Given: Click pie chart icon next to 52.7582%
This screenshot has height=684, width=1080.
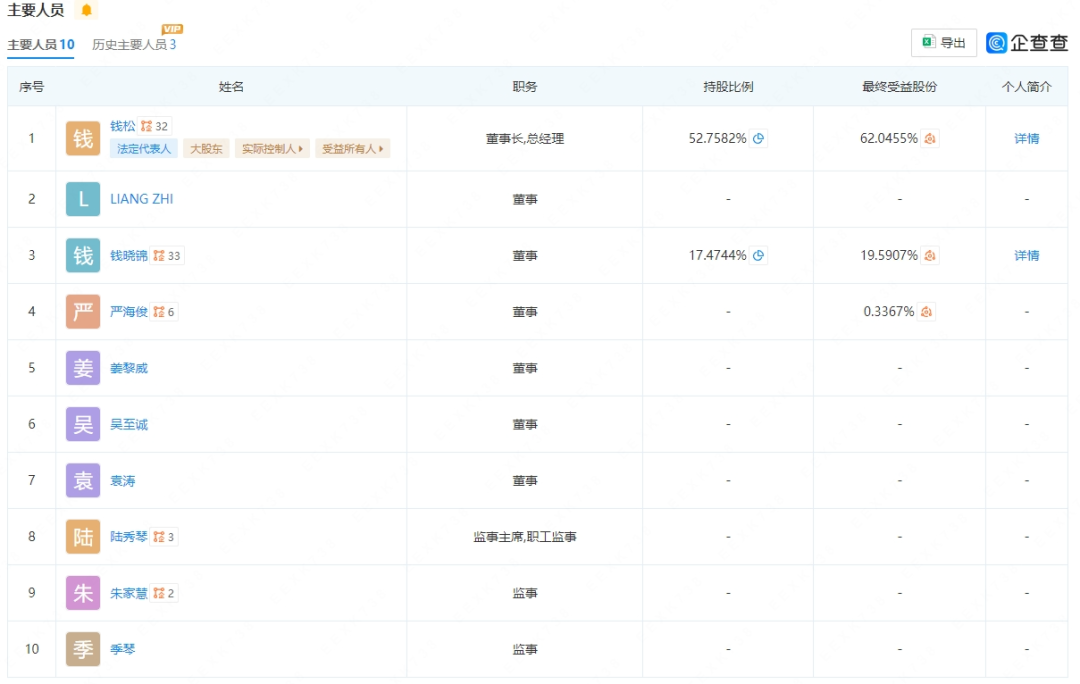Looking at the screenshot, I should (759, 139).
